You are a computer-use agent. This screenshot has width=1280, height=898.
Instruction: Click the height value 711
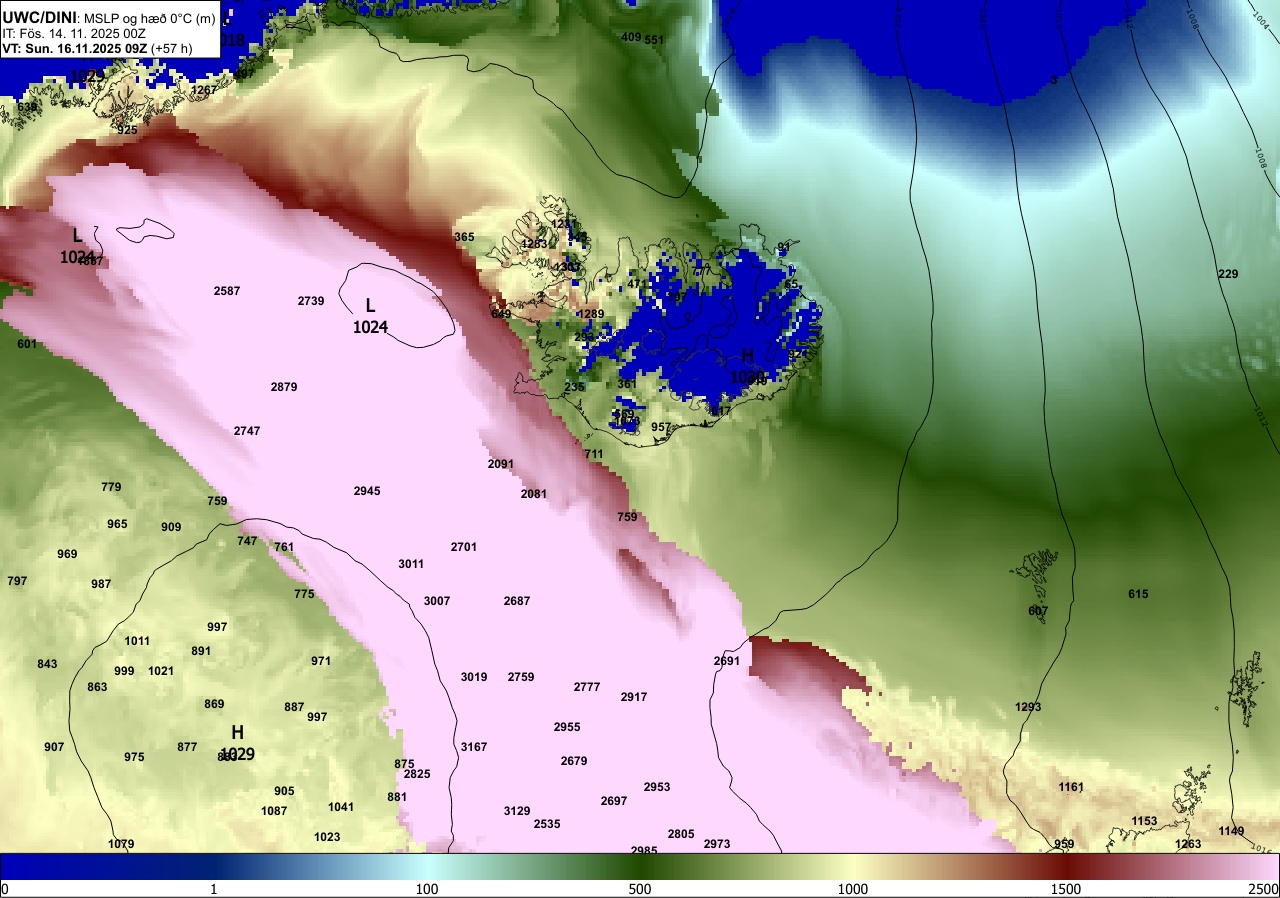click(x=594, y=454)
